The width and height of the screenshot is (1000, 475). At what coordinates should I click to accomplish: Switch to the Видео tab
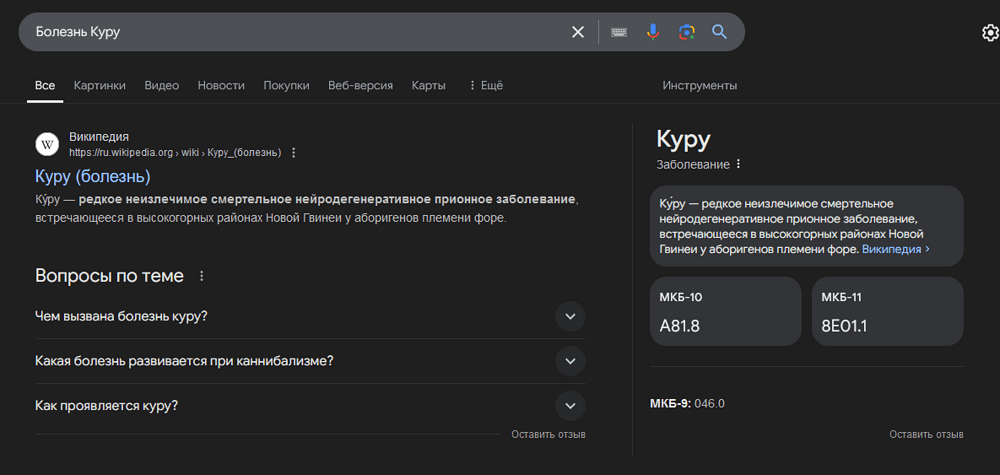[x=161, y=85]
